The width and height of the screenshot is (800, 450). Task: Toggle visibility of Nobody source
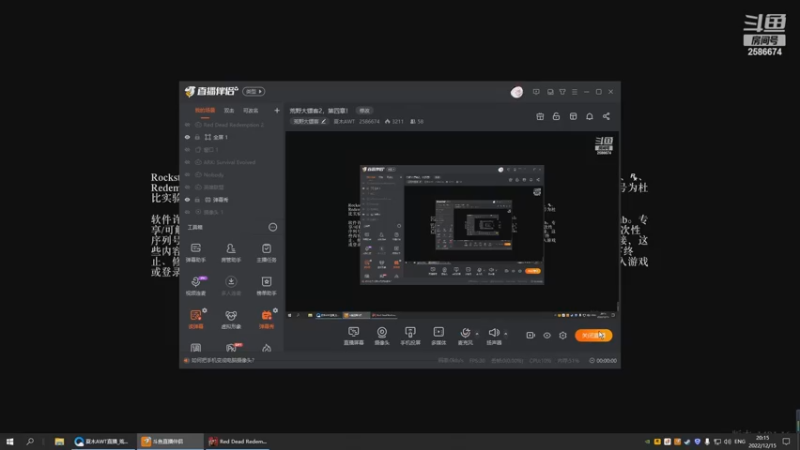click(187, 174)
